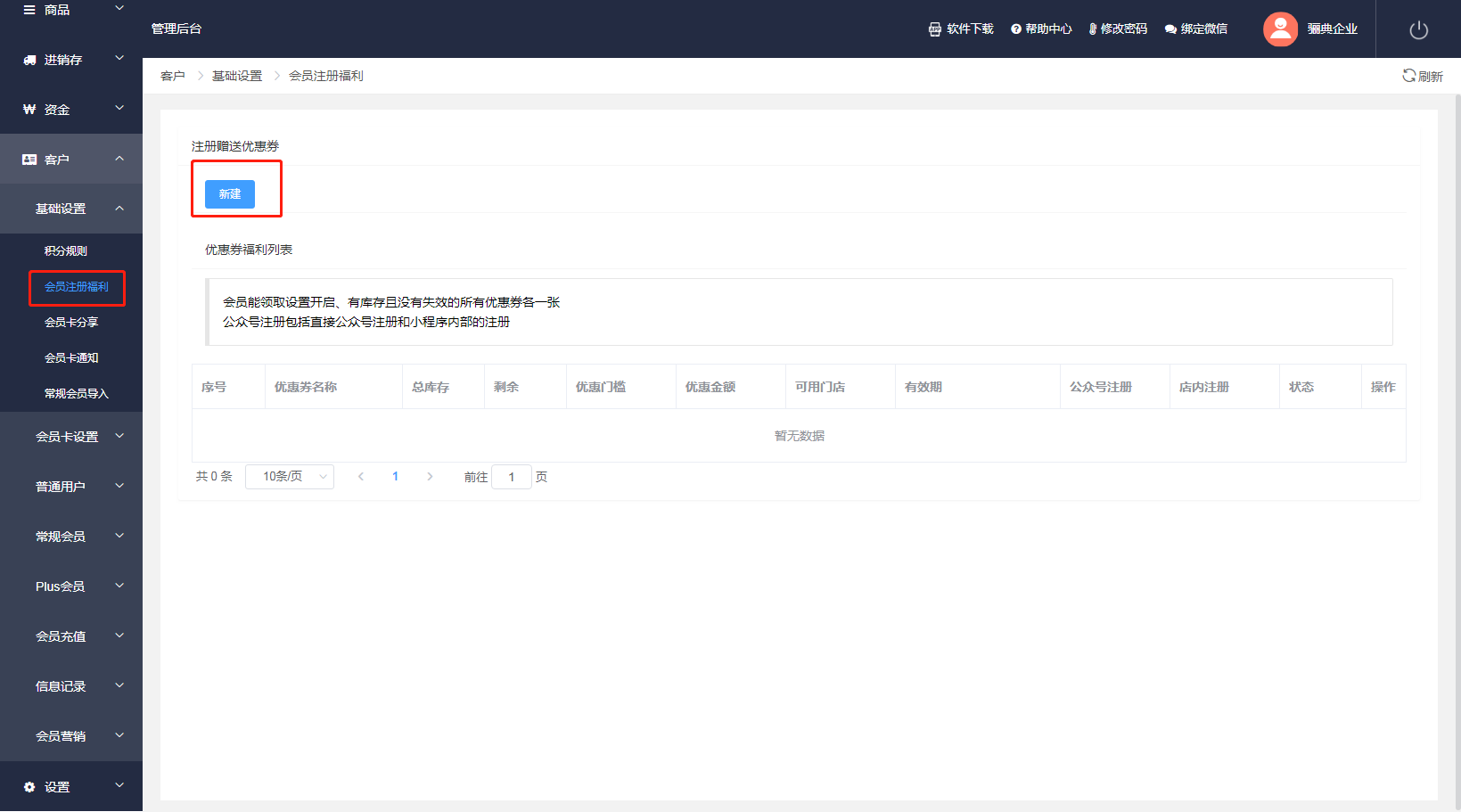Viewport: 1461px width, 812px height.
Task: Click the 前往 page number input
Action: coord(512,477)
